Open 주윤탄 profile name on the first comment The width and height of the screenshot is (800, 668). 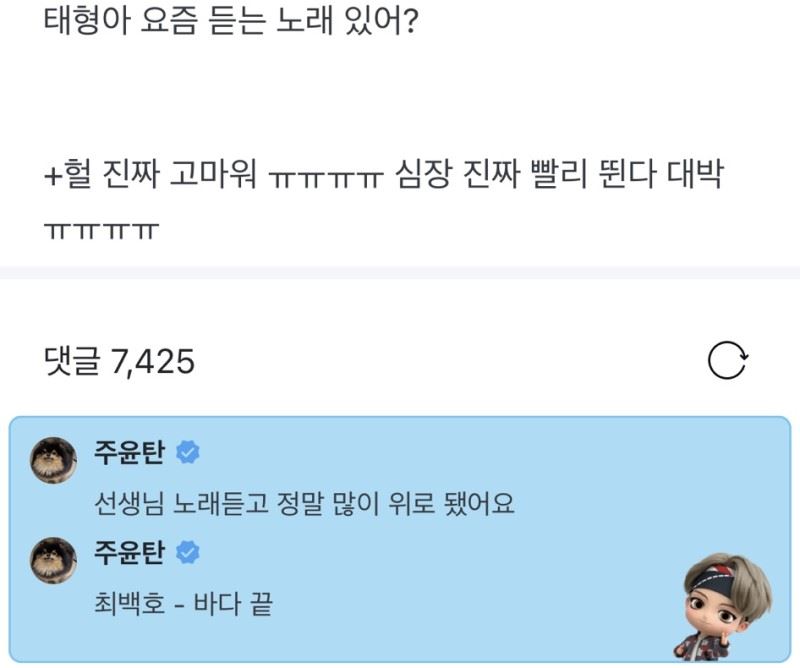click(130, 452)
